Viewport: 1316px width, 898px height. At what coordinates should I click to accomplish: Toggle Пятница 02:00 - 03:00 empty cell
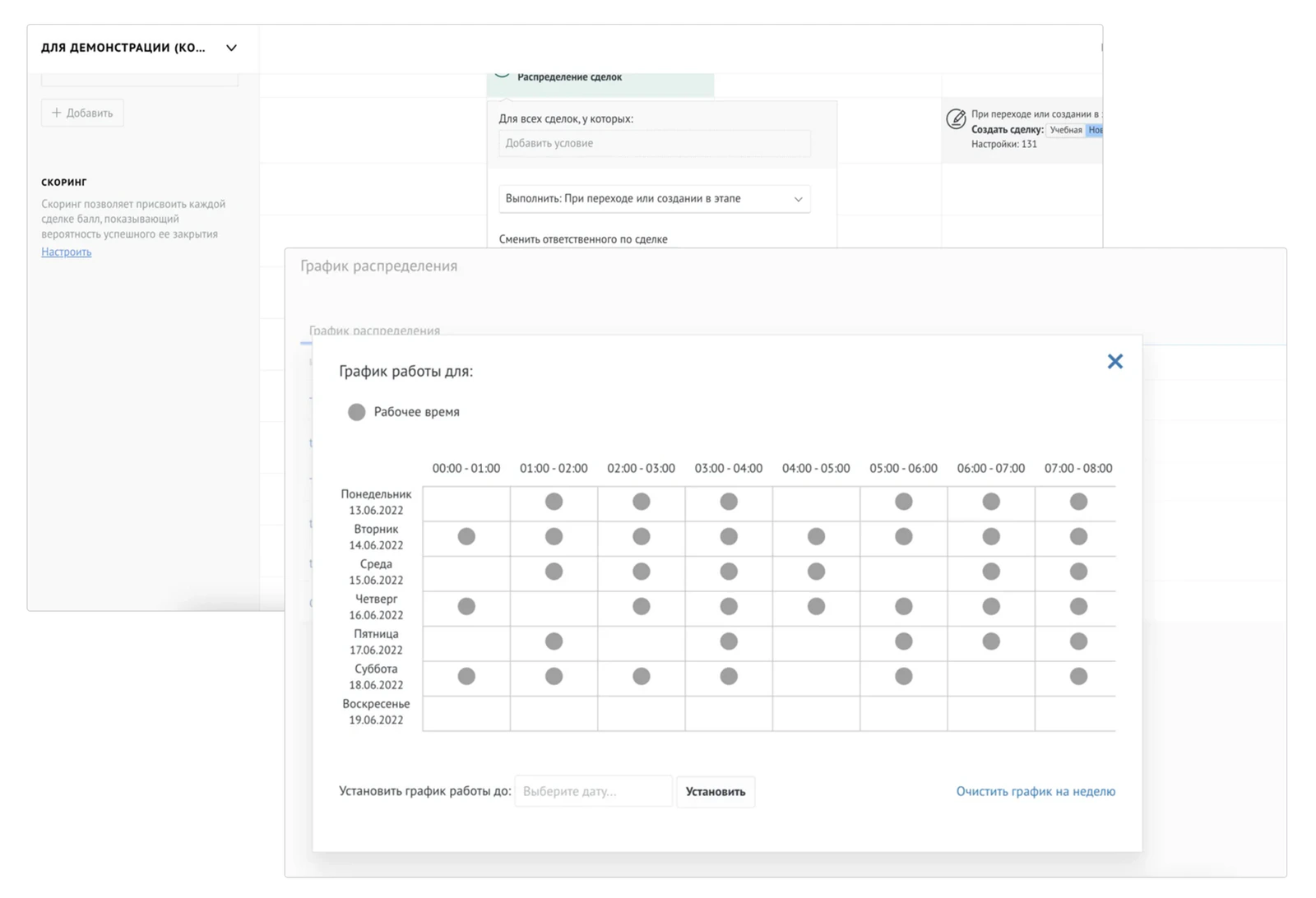tap(641, 643)
